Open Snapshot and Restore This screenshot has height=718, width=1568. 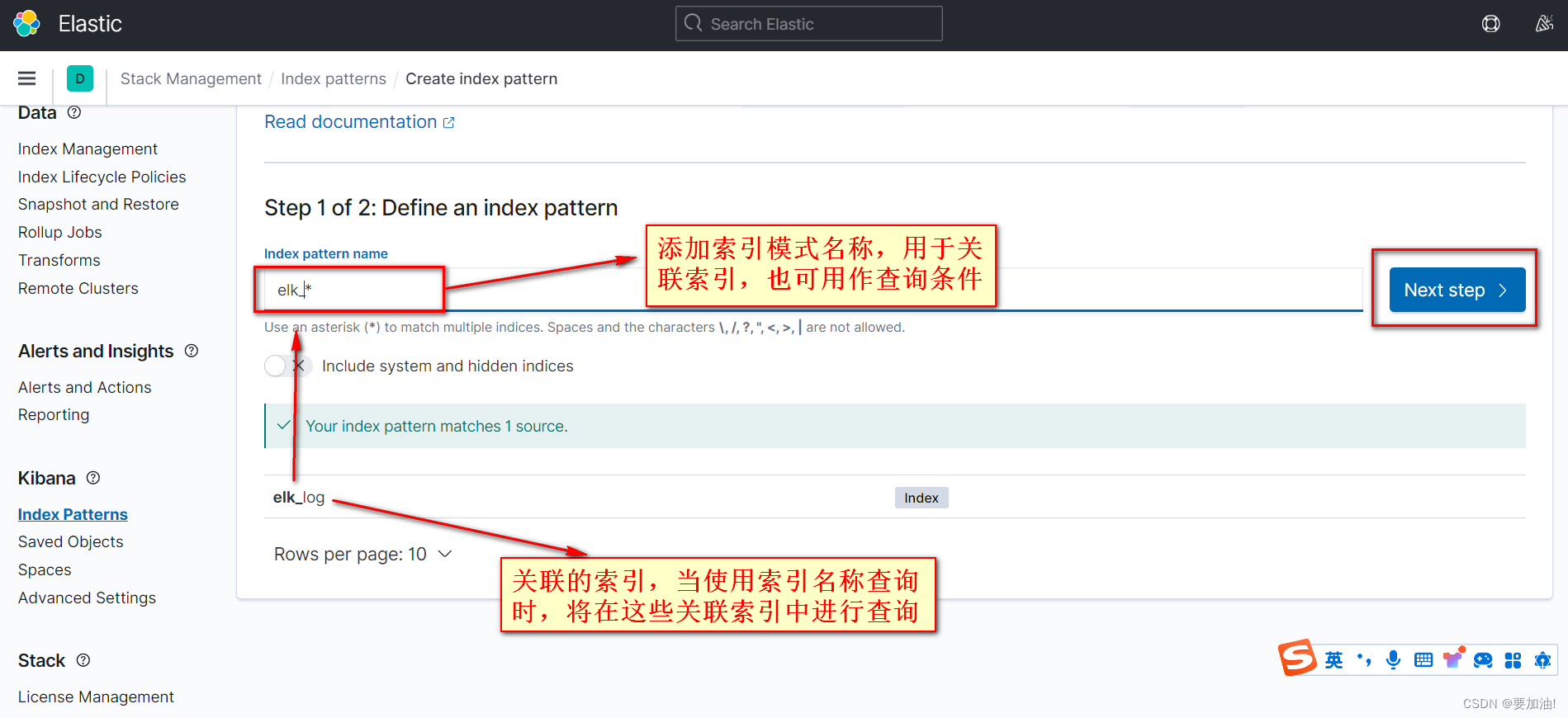coord(98,204)
